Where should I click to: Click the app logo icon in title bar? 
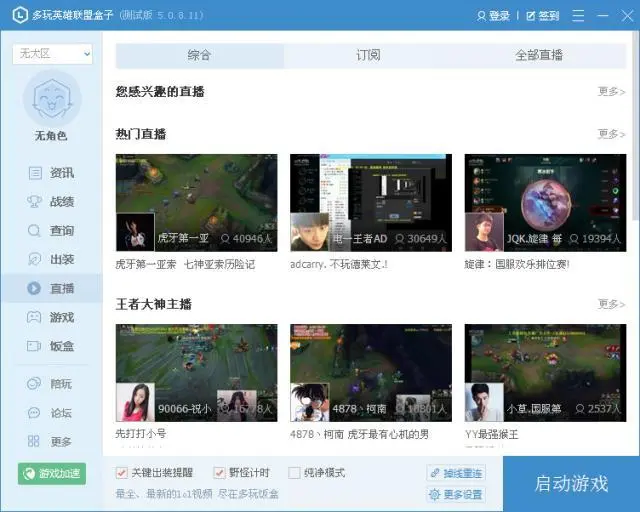pos(20,16)
